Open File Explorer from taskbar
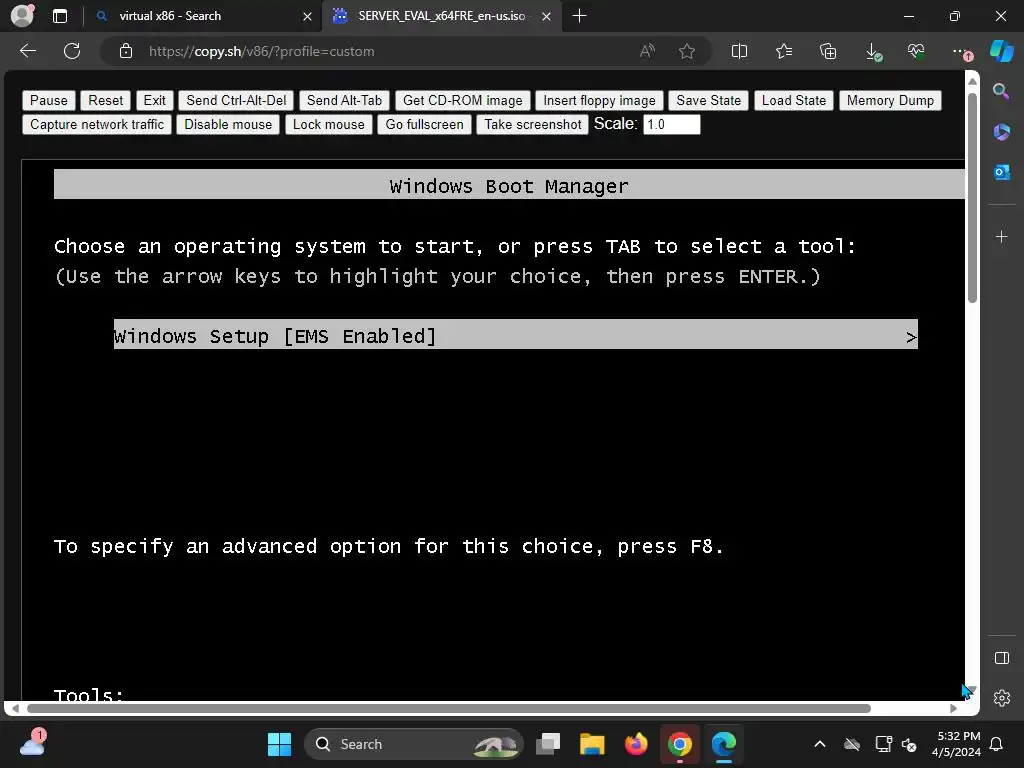The image size is (1024, 768). tap(592, 744)
